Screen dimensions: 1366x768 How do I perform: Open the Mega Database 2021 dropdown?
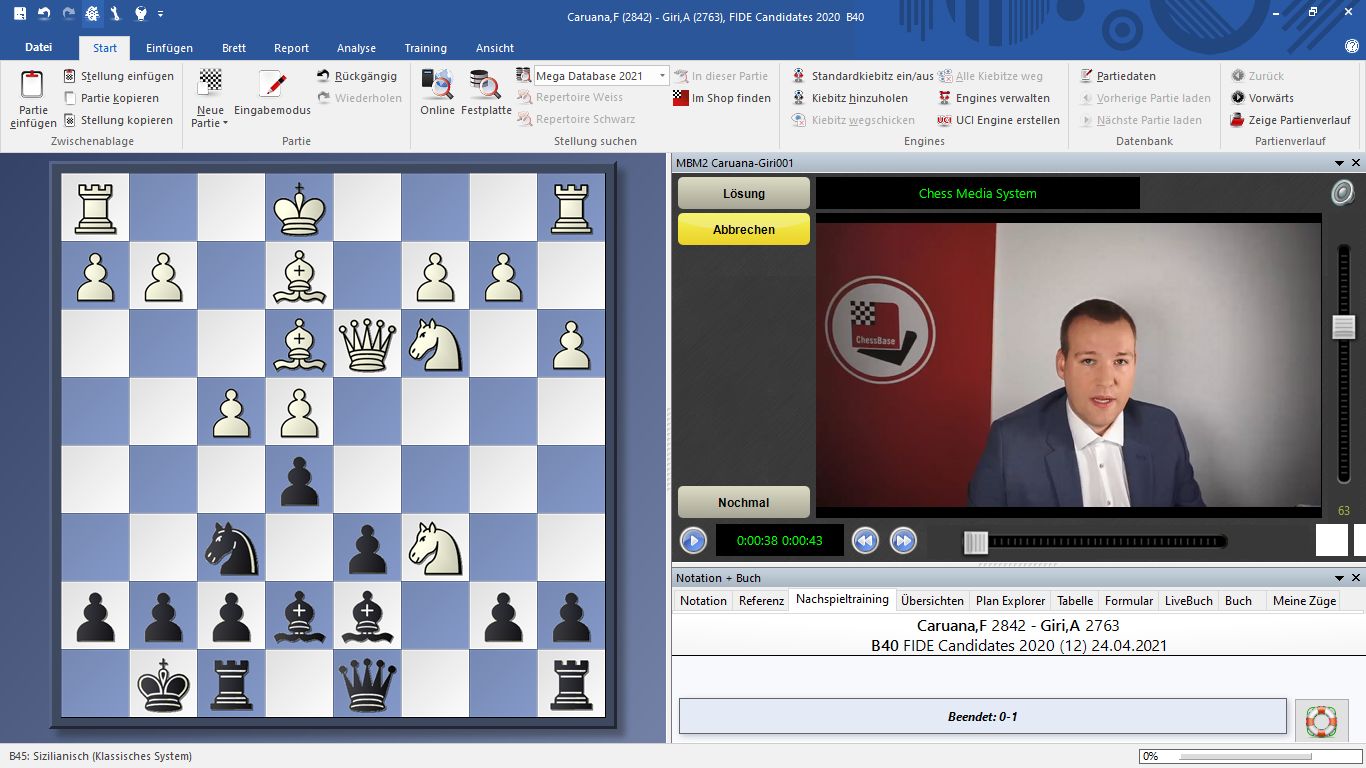click(x=661, y=76)
